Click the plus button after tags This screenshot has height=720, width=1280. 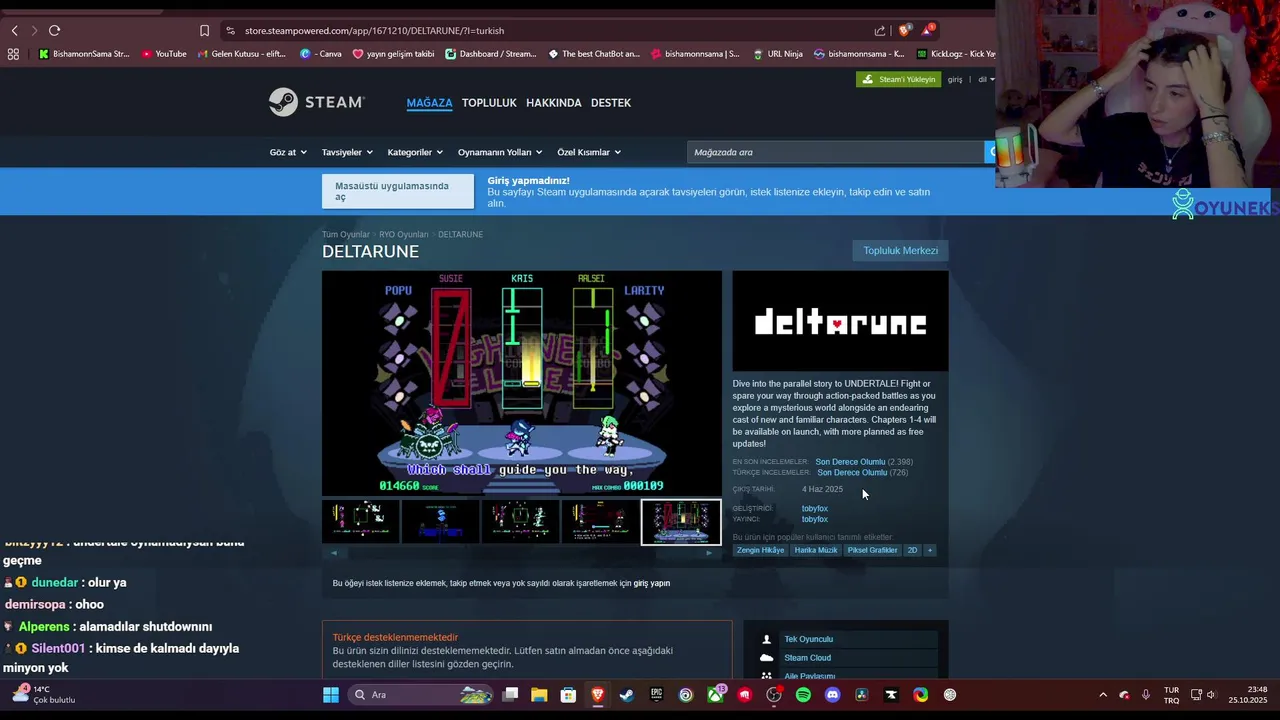coord(930,550)
